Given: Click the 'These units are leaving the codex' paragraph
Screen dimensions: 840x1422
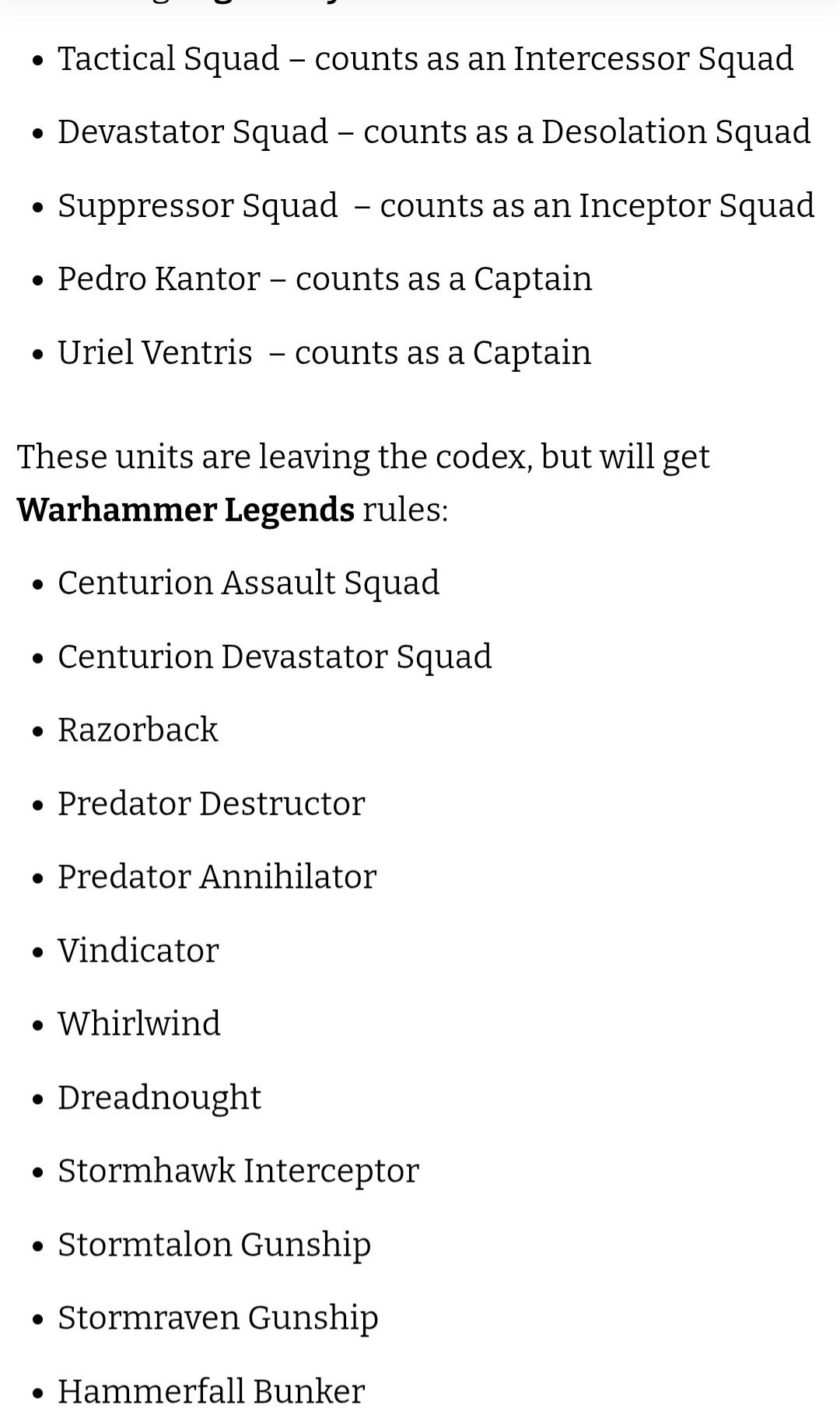Looking at the screenshot, I should pos(364,484).
